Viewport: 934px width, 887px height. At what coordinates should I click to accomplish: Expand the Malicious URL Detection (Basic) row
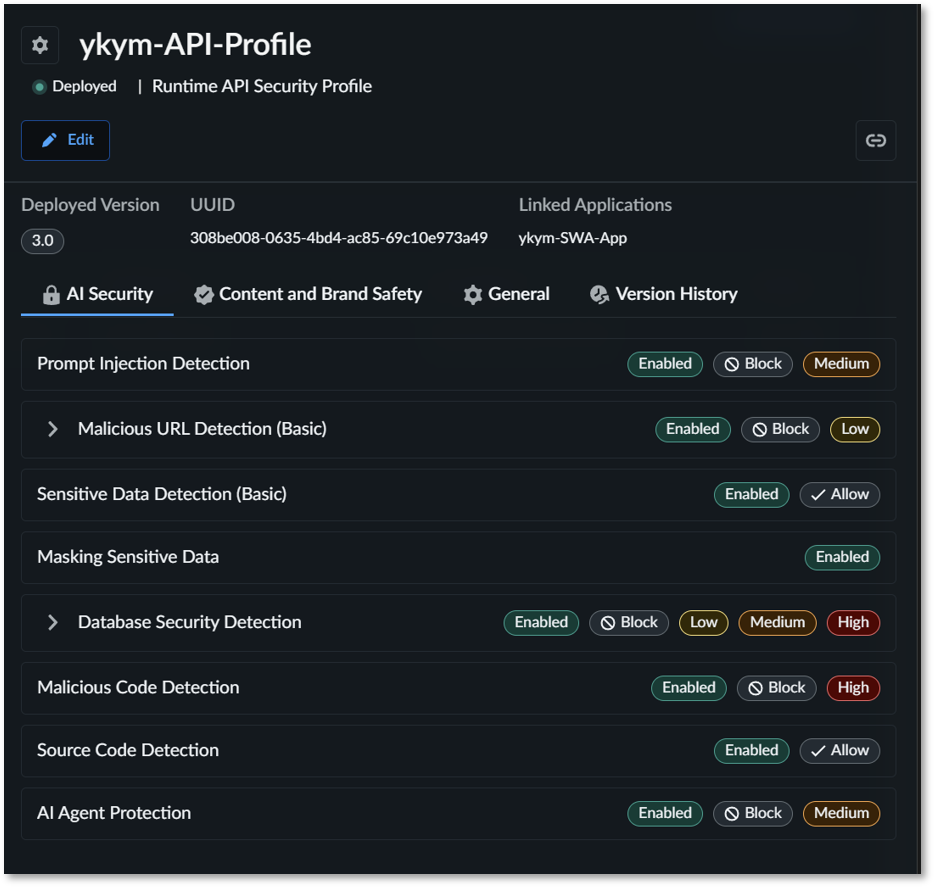tap(52, 429)
